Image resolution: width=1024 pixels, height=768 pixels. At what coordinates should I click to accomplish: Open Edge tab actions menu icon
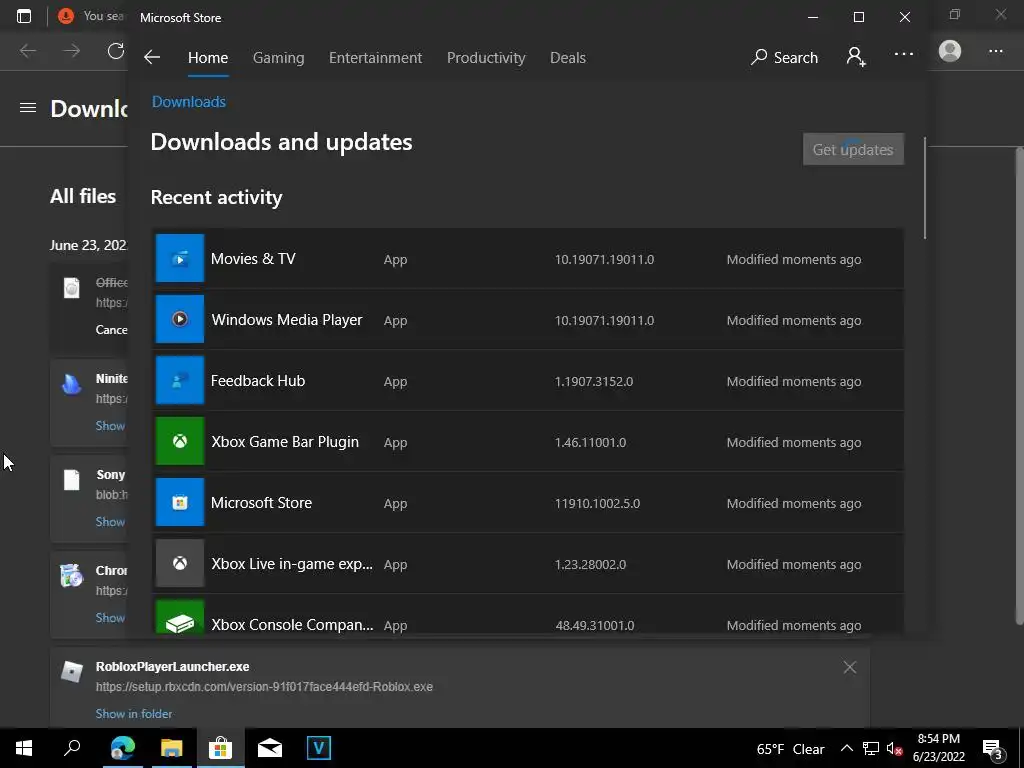coord(24,16)
